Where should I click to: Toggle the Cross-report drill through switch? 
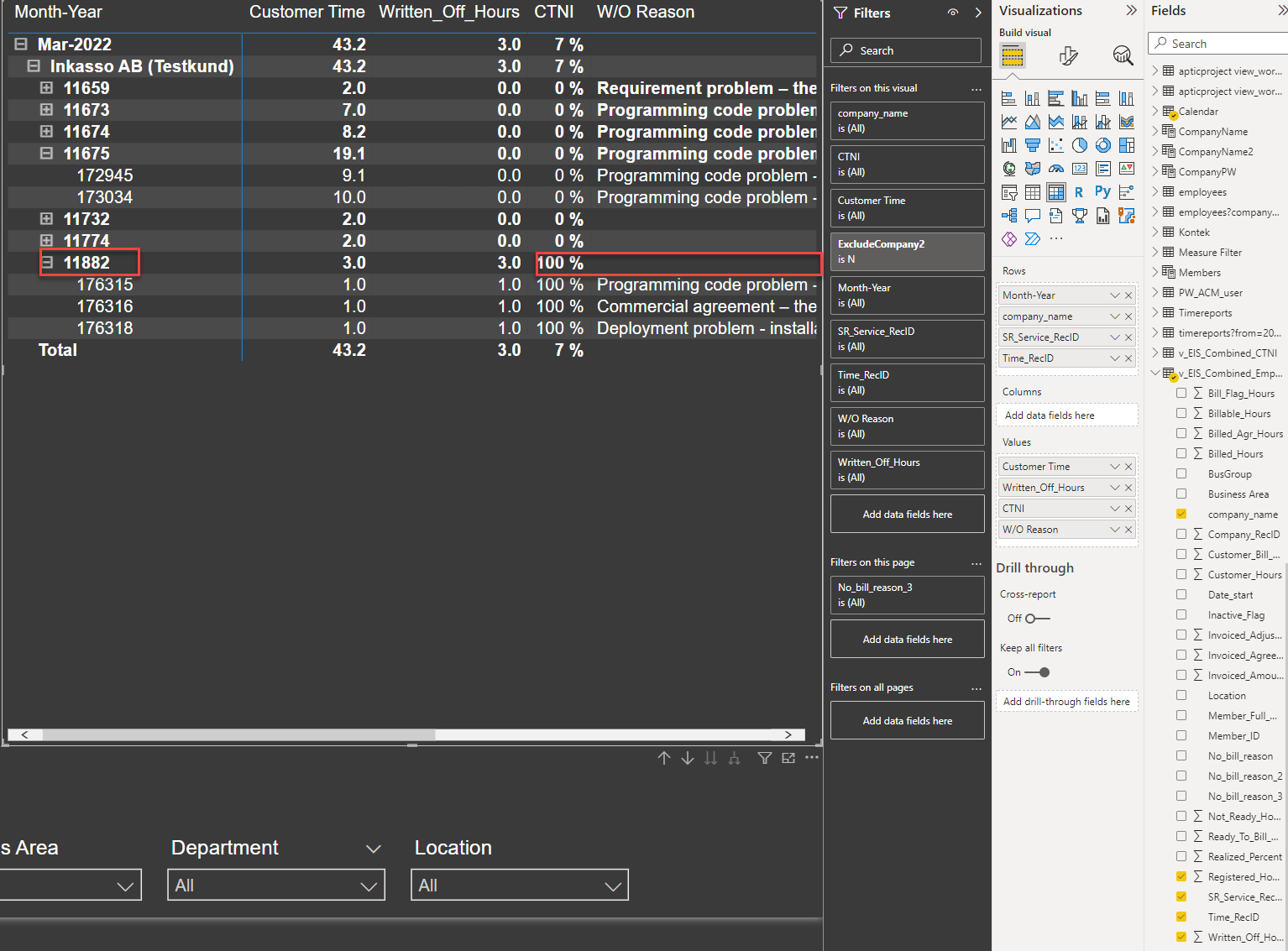point(1038,619)
